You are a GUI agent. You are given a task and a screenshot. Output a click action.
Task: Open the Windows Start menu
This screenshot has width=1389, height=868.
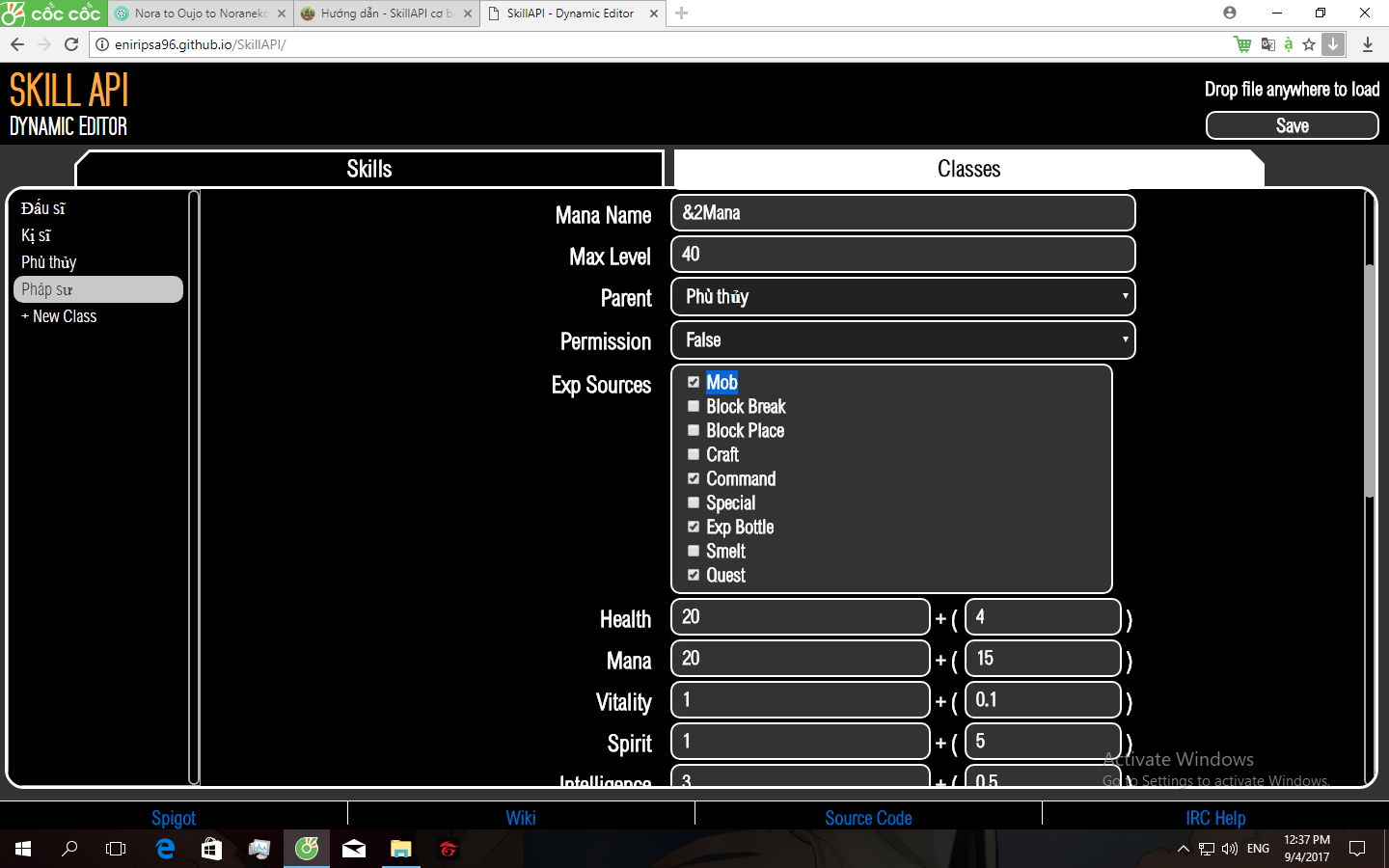point(23,849)
